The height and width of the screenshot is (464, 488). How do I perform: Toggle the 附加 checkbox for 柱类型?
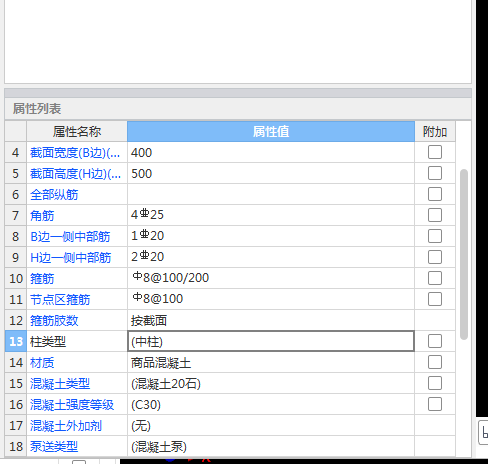pyautogui.click(x=435, y=341)
